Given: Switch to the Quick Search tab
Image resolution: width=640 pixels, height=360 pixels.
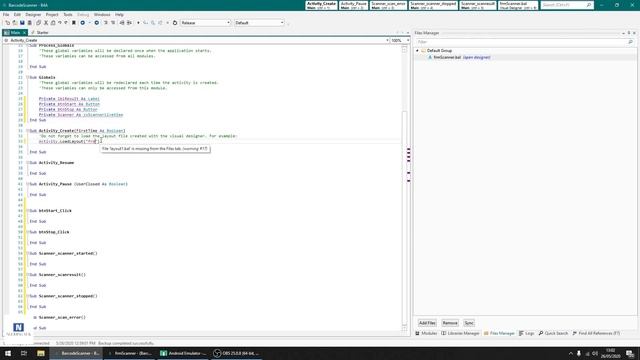Looking at the screenshot, I should [553, 333].
